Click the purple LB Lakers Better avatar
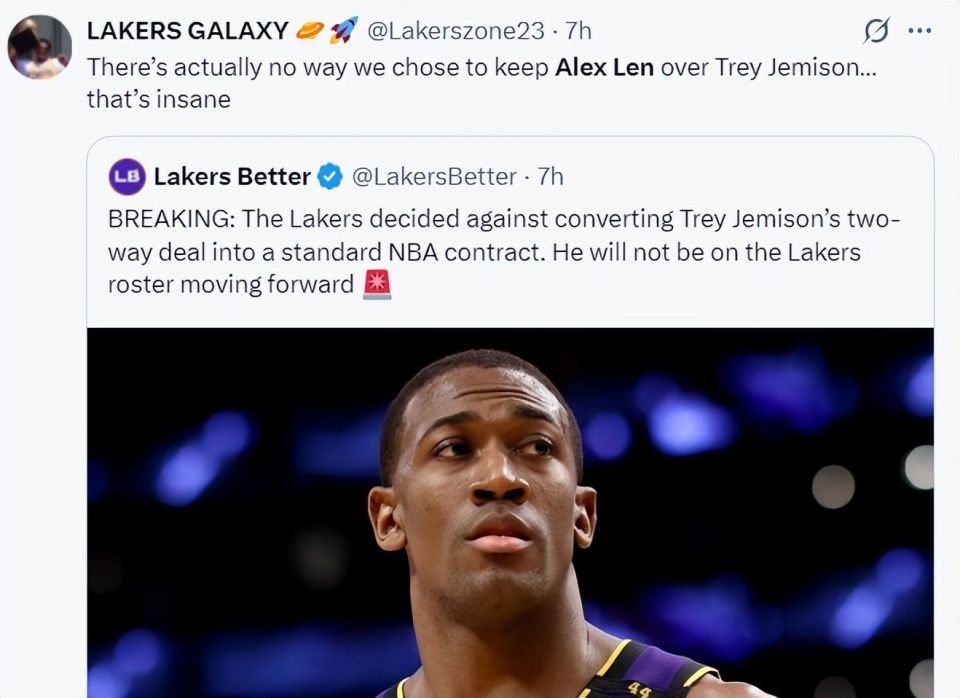 (x=127, y=177)
